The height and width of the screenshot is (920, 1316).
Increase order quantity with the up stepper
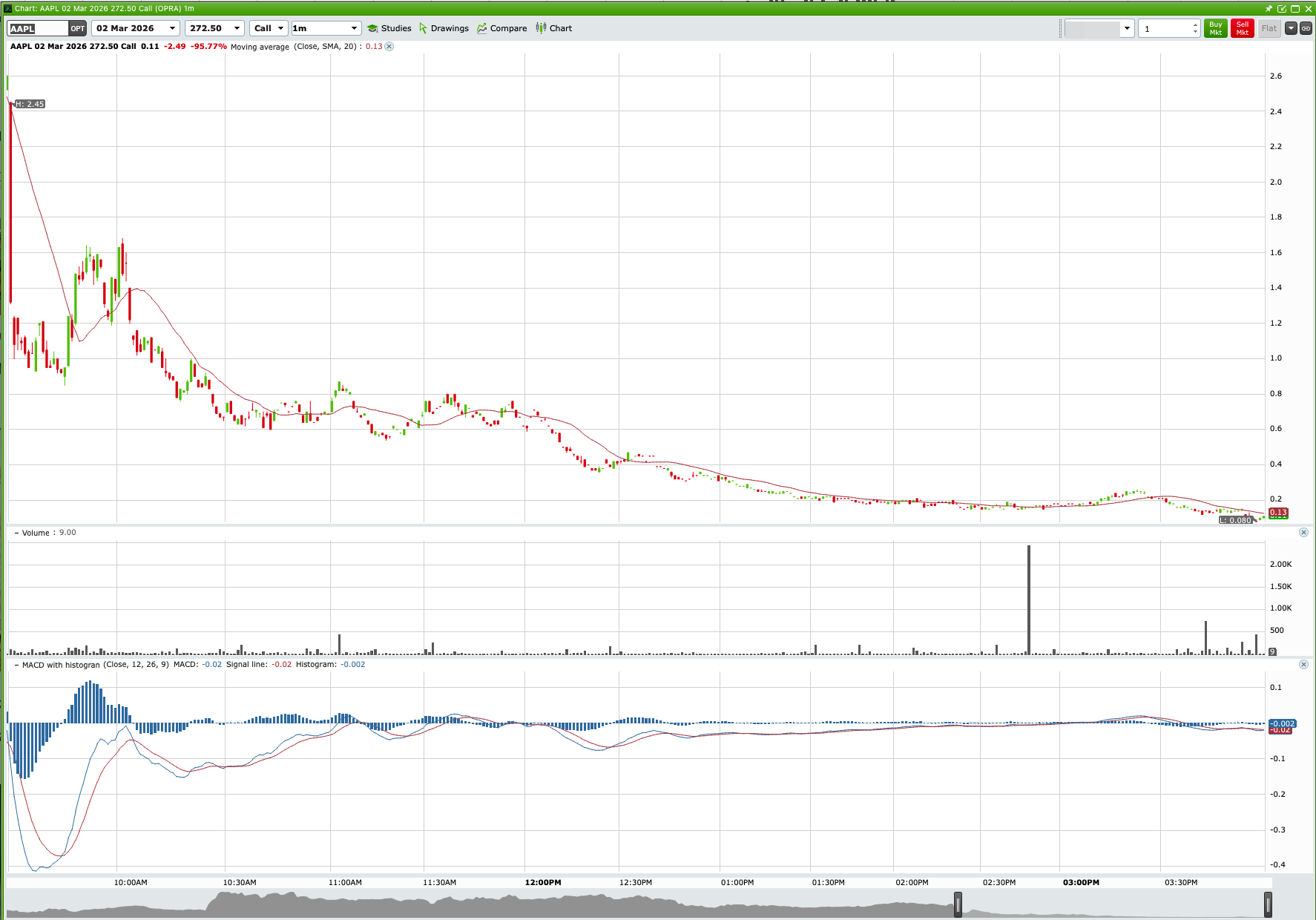click(1195, 24)
